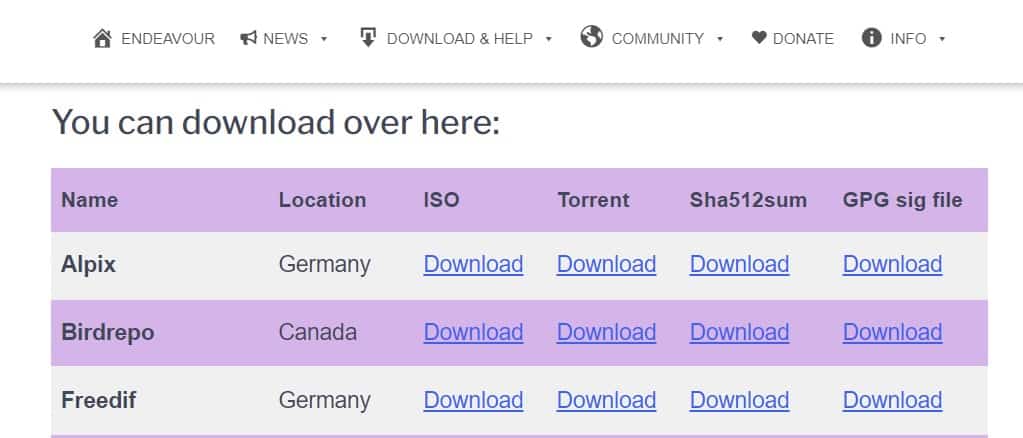Click the heart icon beside DONATE
1023x438 pixels.
point(759,38)
